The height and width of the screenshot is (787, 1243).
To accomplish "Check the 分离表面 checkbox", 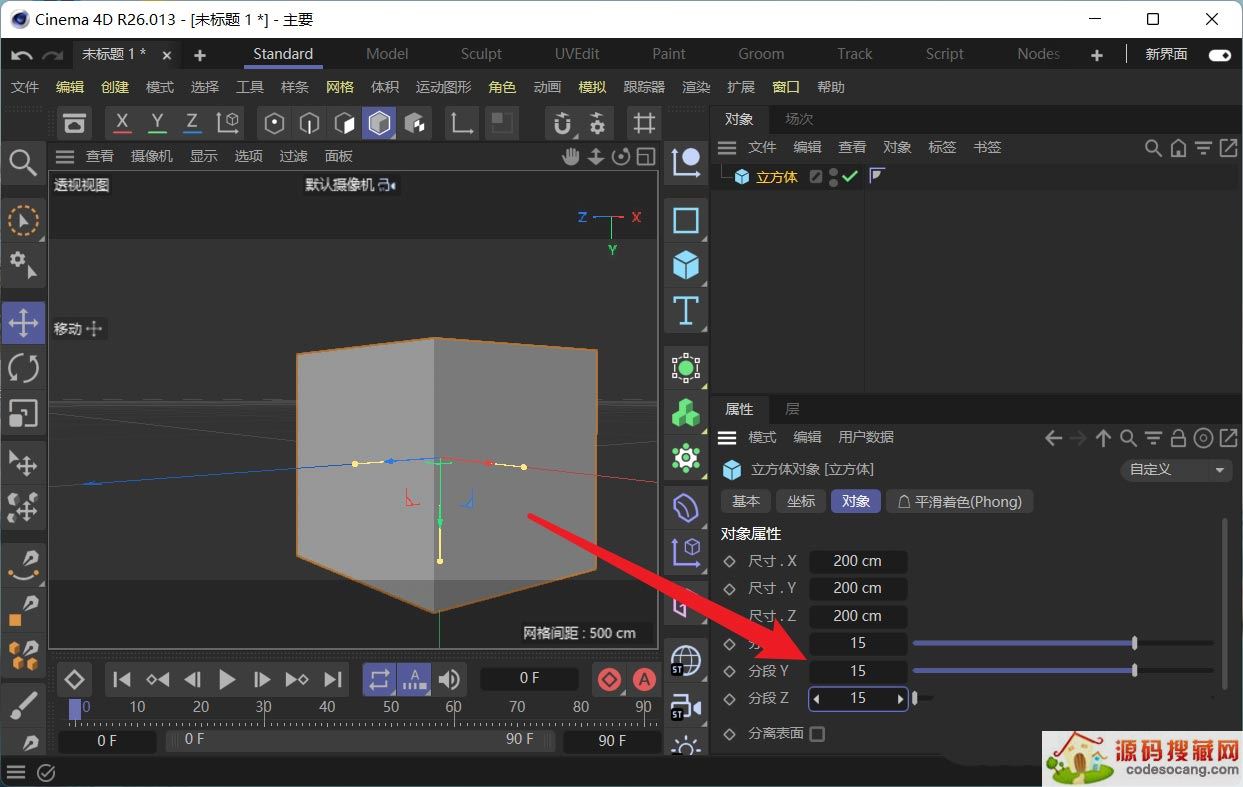I will click(x=817, y=734).
